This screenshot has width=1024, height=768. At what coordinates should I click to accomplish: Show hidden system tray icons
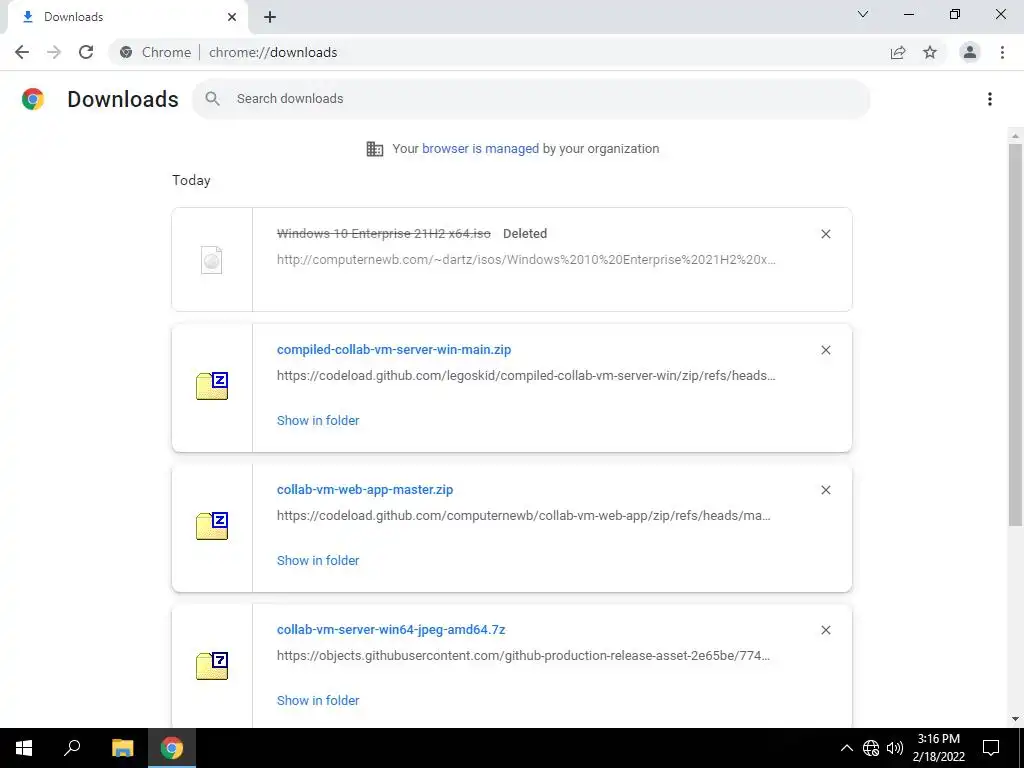tap(846, 748)
